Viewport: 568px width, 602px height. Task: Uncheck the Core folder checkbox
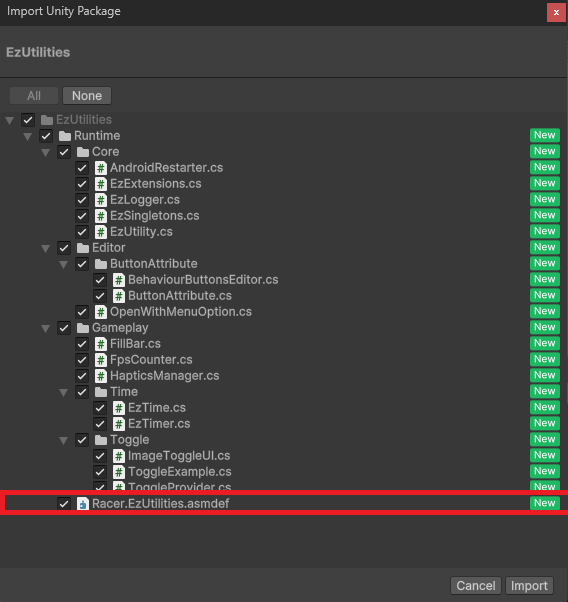click(64, 152)
